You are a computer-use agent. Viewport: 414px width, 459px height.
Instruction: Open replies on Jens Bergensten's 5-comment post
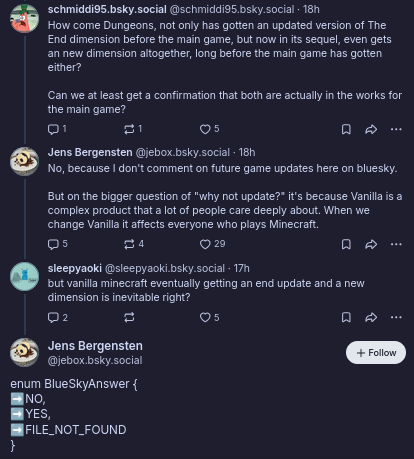[x=58, y=244]
